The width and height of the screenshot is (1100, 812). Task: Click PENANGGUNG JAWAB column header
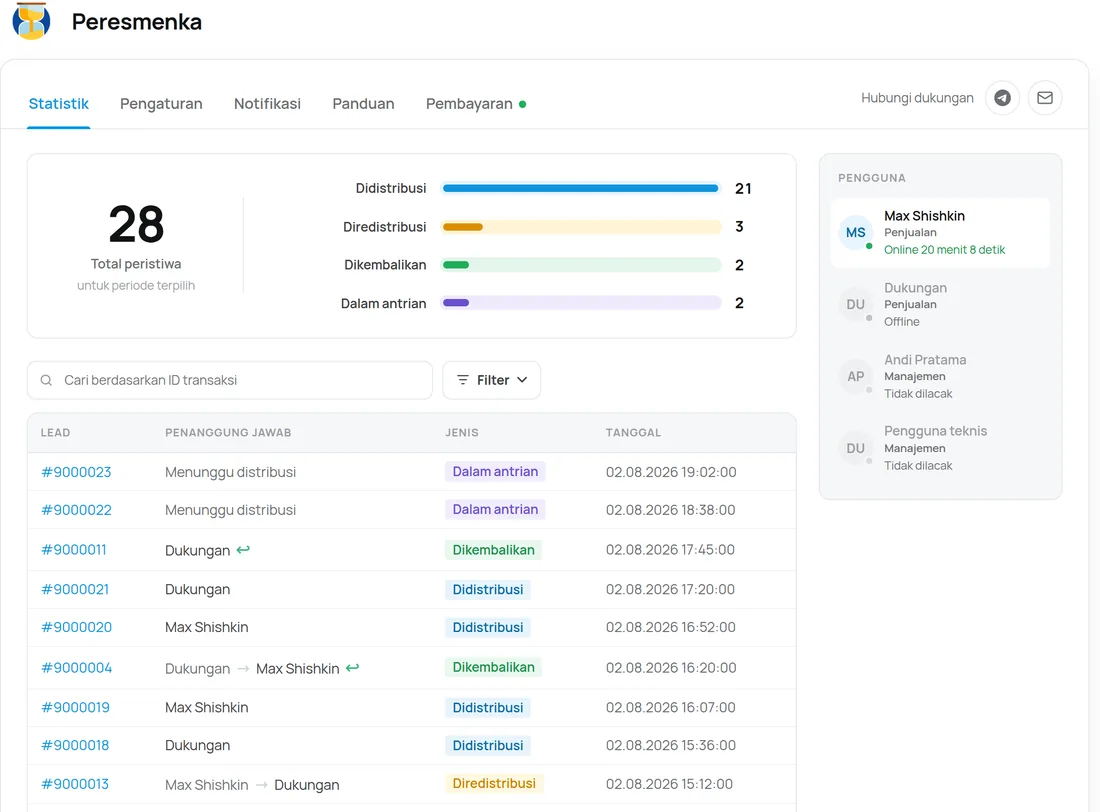coord(228,432)
